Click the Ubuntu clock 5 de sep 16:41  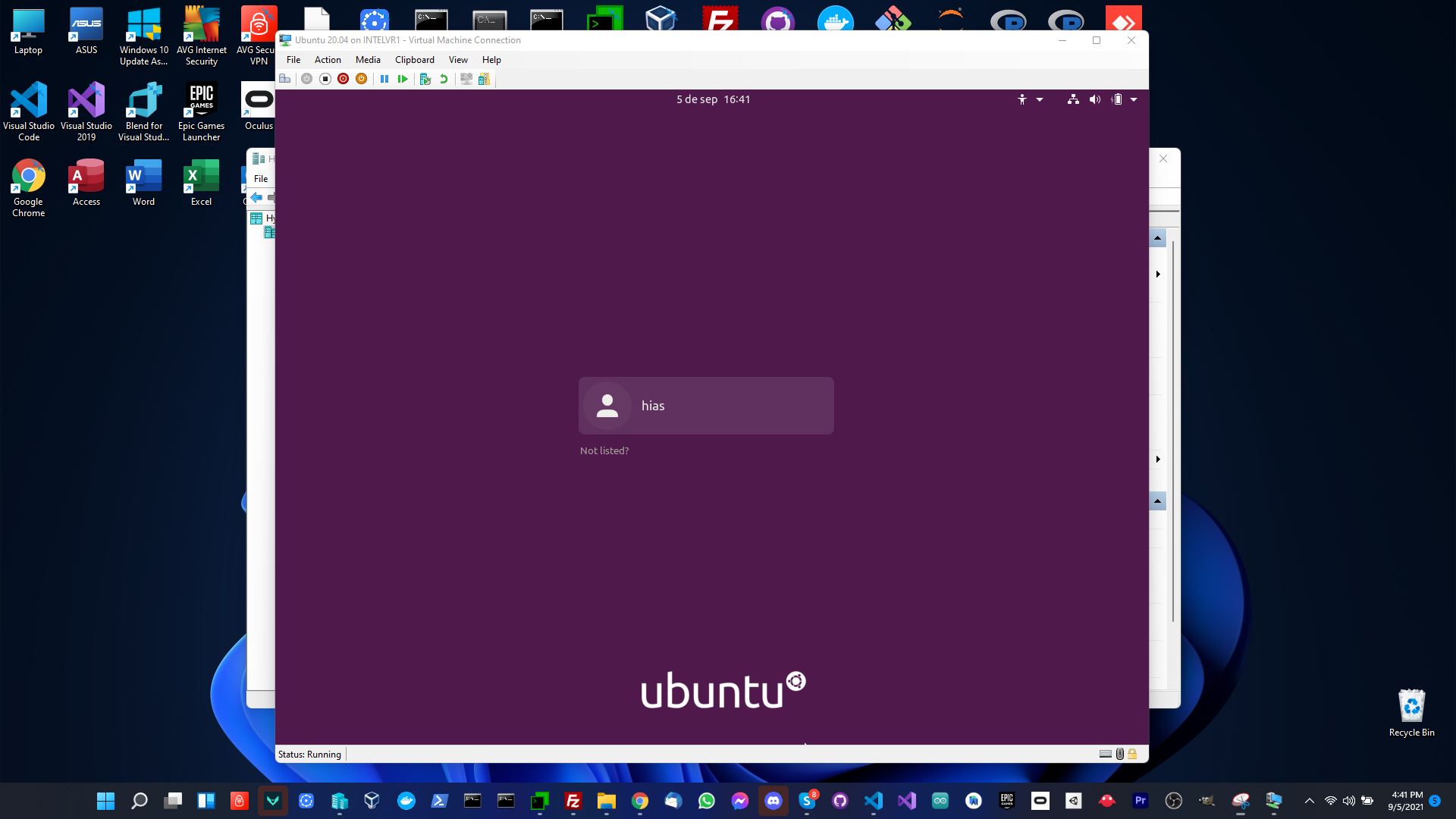click(714, 99)
